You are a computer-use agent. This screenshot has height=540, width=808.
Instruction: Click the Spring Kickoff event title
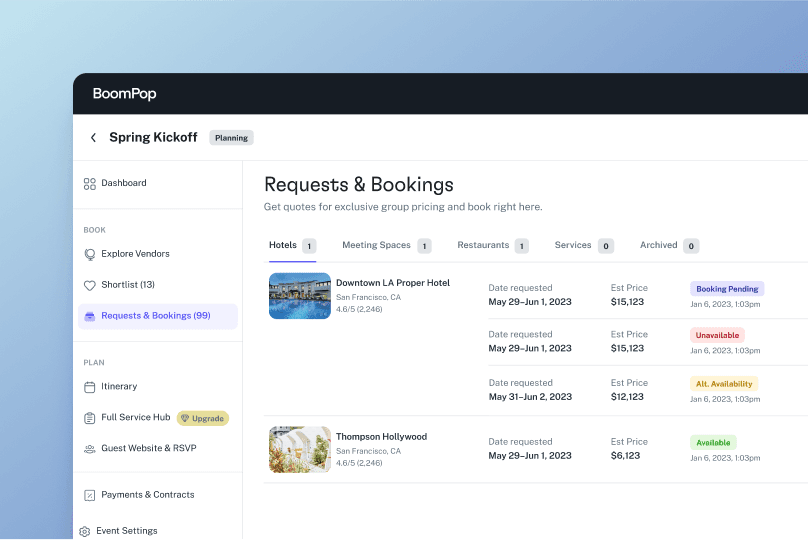pos(153,137)
